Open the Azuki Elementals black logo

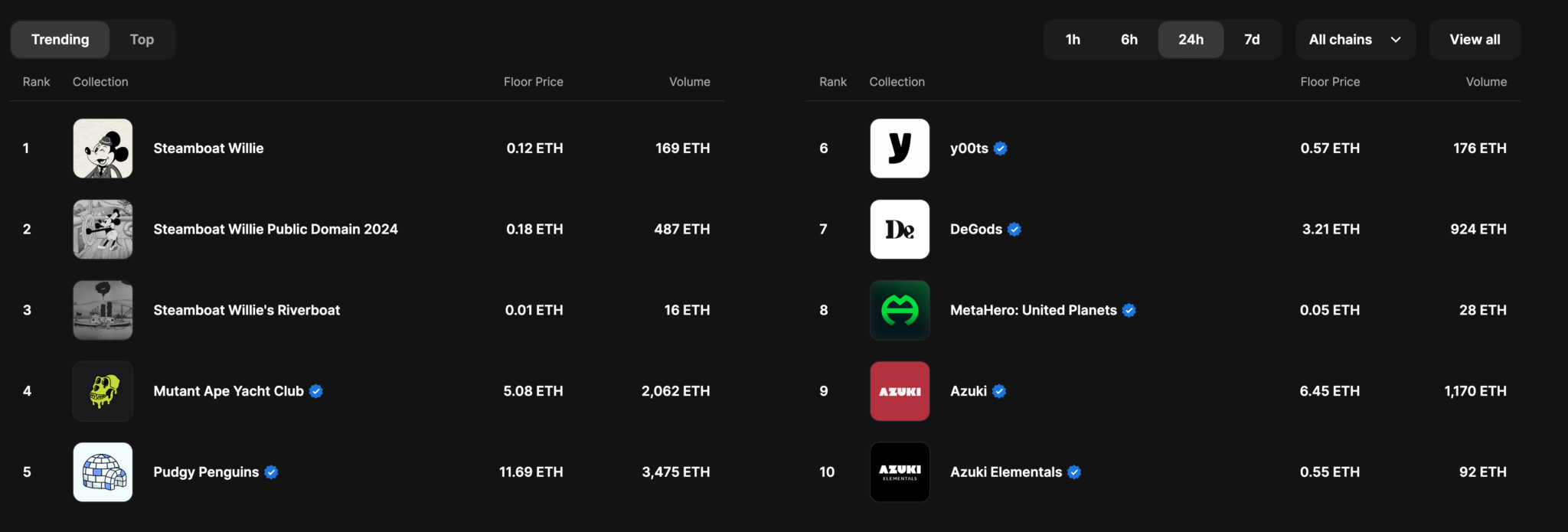[x=900, y=472]
